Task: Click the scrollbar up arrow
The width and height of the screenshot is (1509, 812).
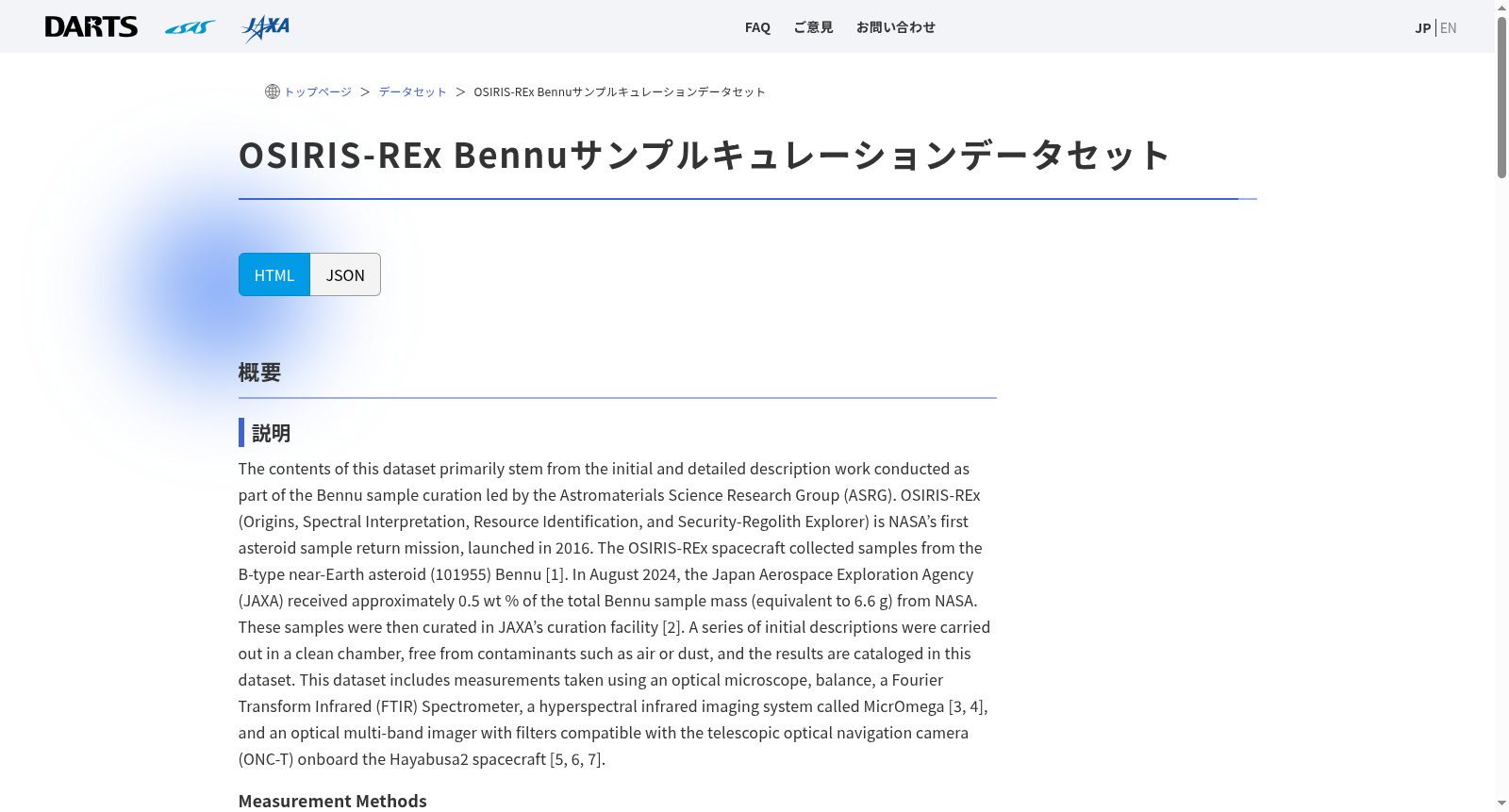Action: point(1501,8)
